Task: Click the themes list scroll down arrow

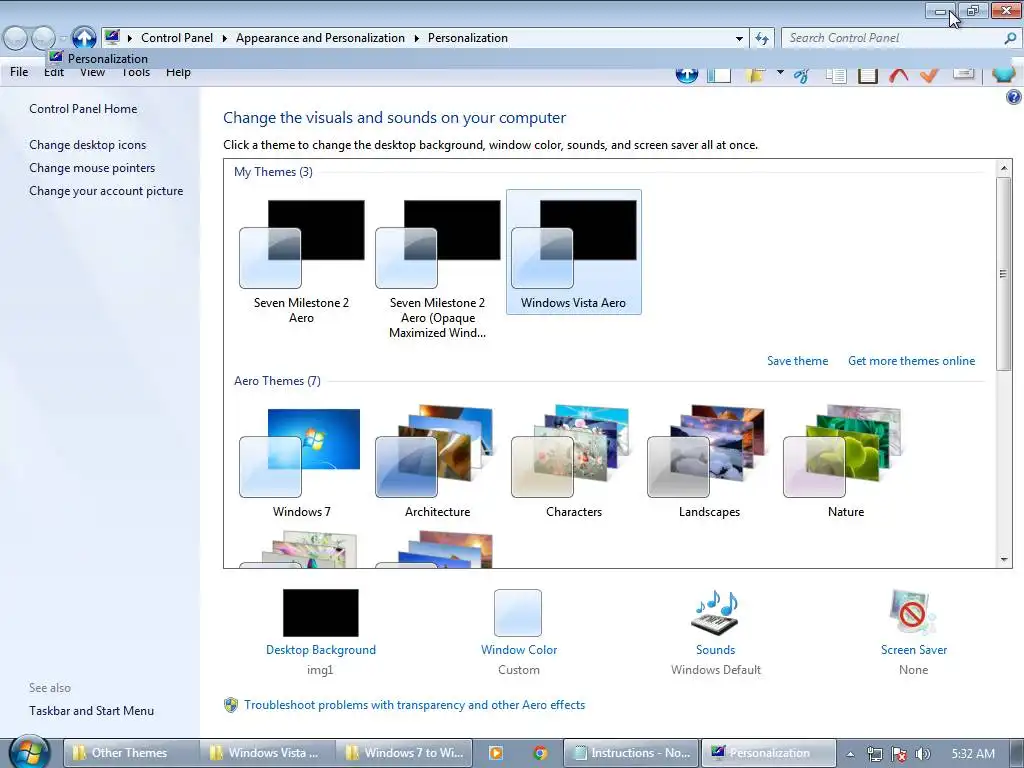Action: pos(1004,559)
